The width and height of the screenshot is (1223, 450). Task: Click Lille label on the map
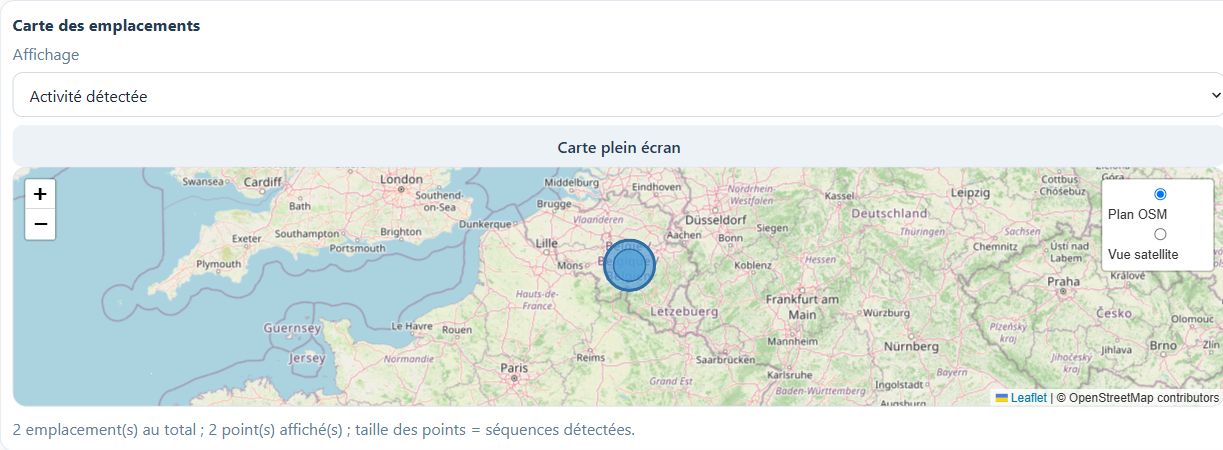[546, 243]
